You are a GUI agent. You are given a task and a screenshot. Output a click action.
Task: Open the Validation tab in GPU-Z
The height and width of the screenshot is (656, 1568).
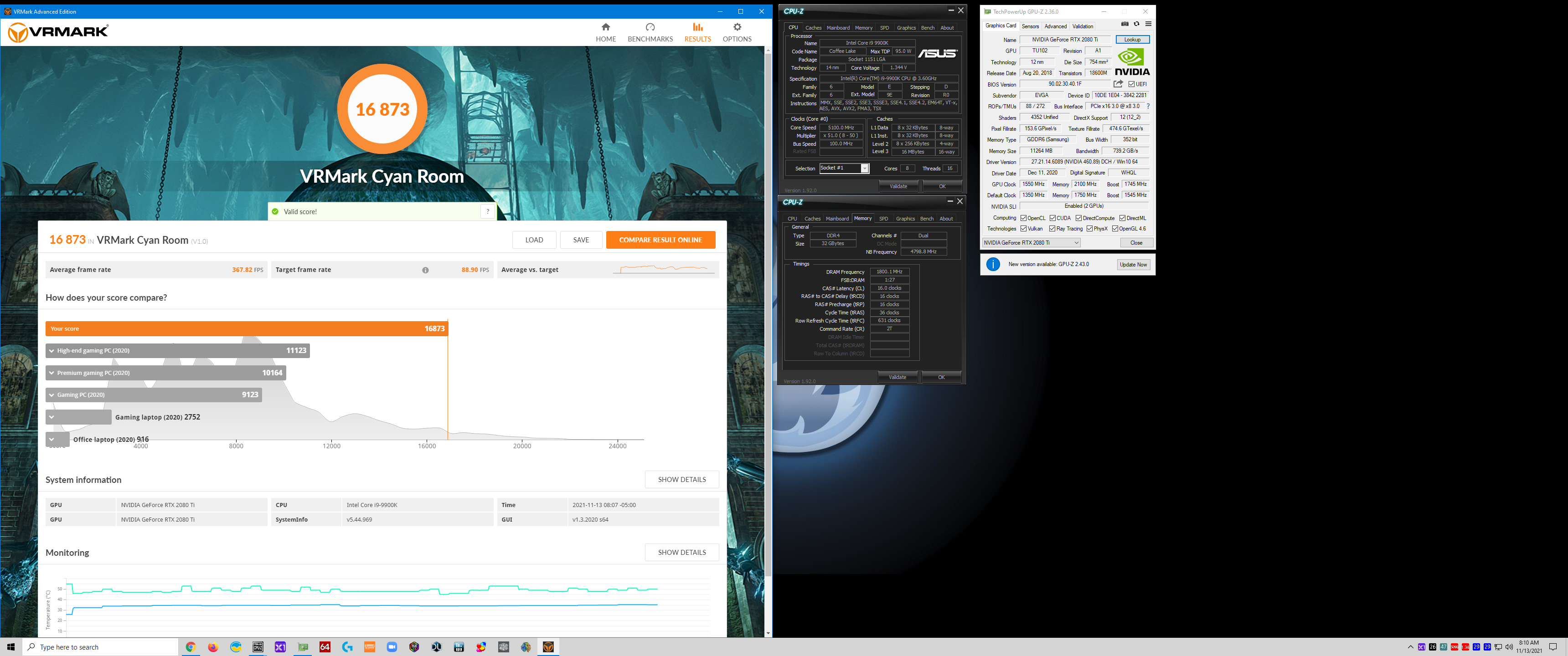(1082, 27)
